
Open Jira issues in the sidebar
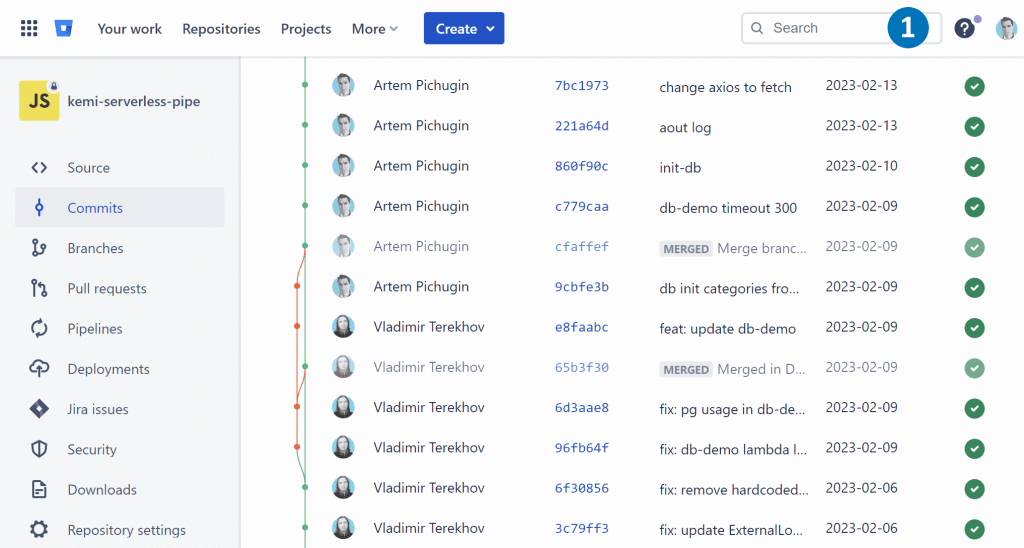(x=97, y=409)
